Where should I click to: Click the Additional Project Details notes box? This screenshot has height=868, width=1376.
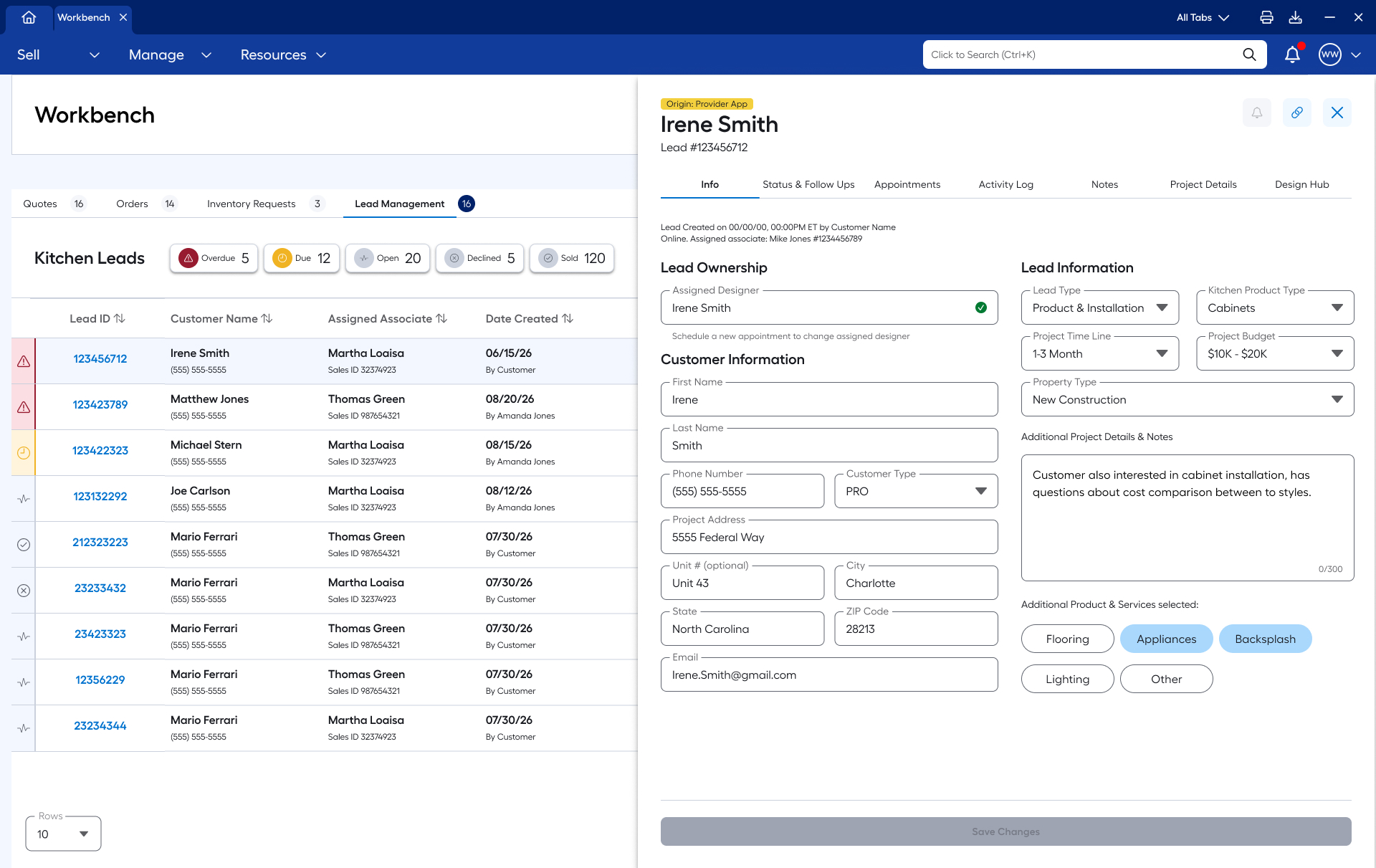[x=1188, y=518]
